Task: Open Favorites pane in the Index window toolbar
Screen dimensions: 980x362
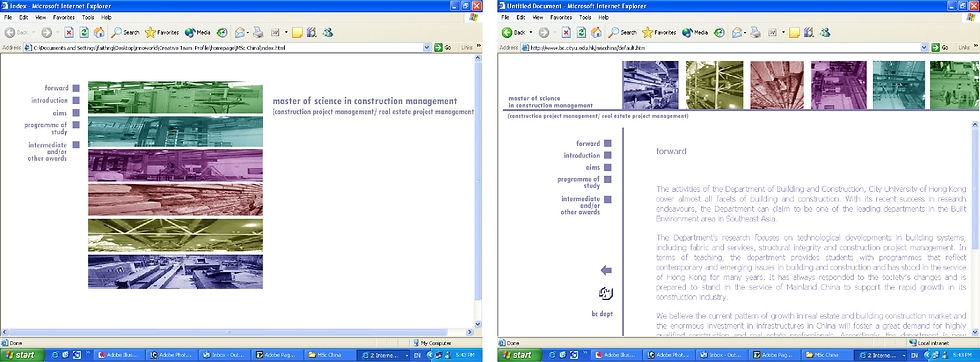Action: 162,33
